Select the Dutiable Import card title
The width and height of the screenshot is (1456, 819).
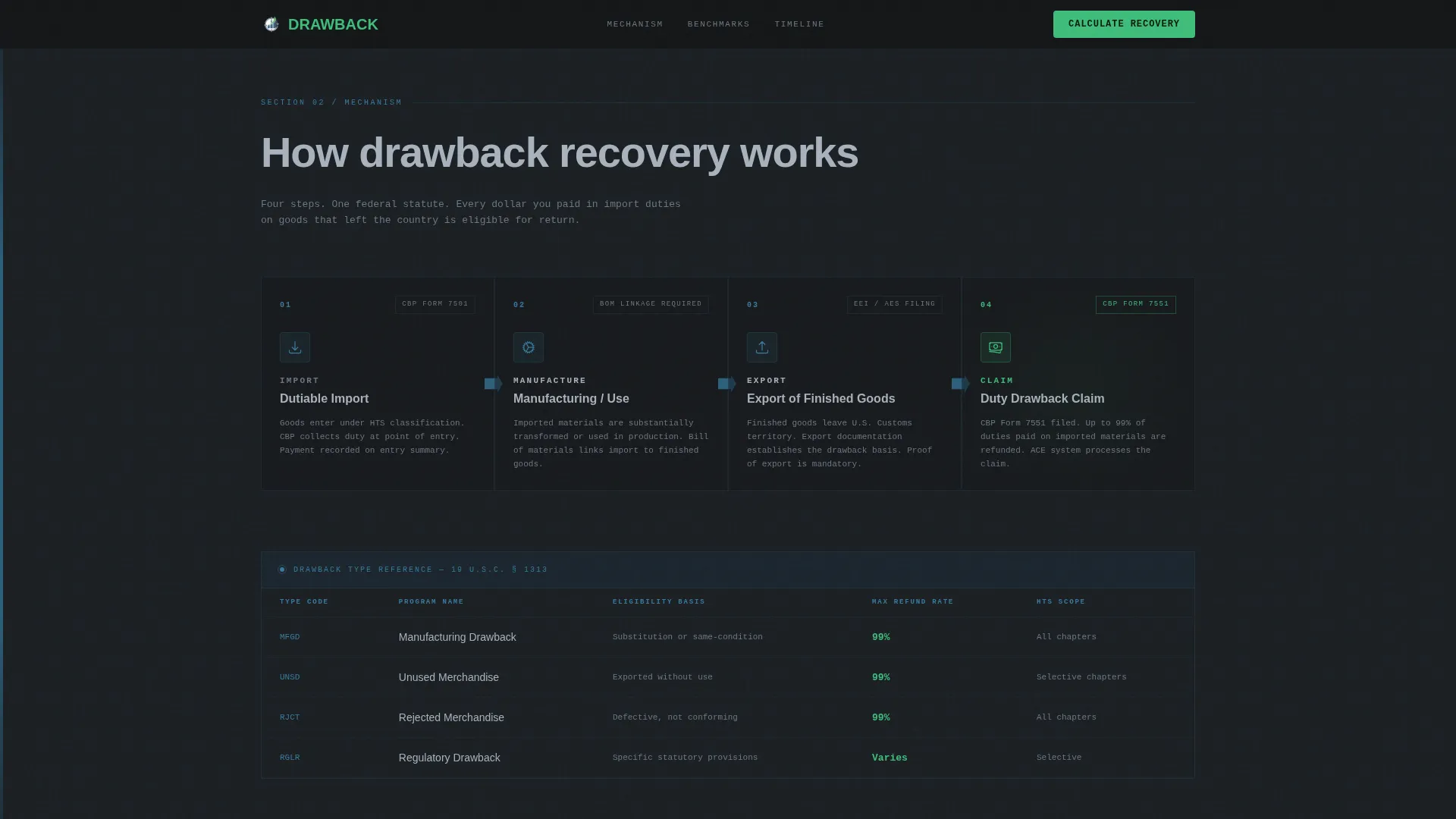[x=324, y=399]
